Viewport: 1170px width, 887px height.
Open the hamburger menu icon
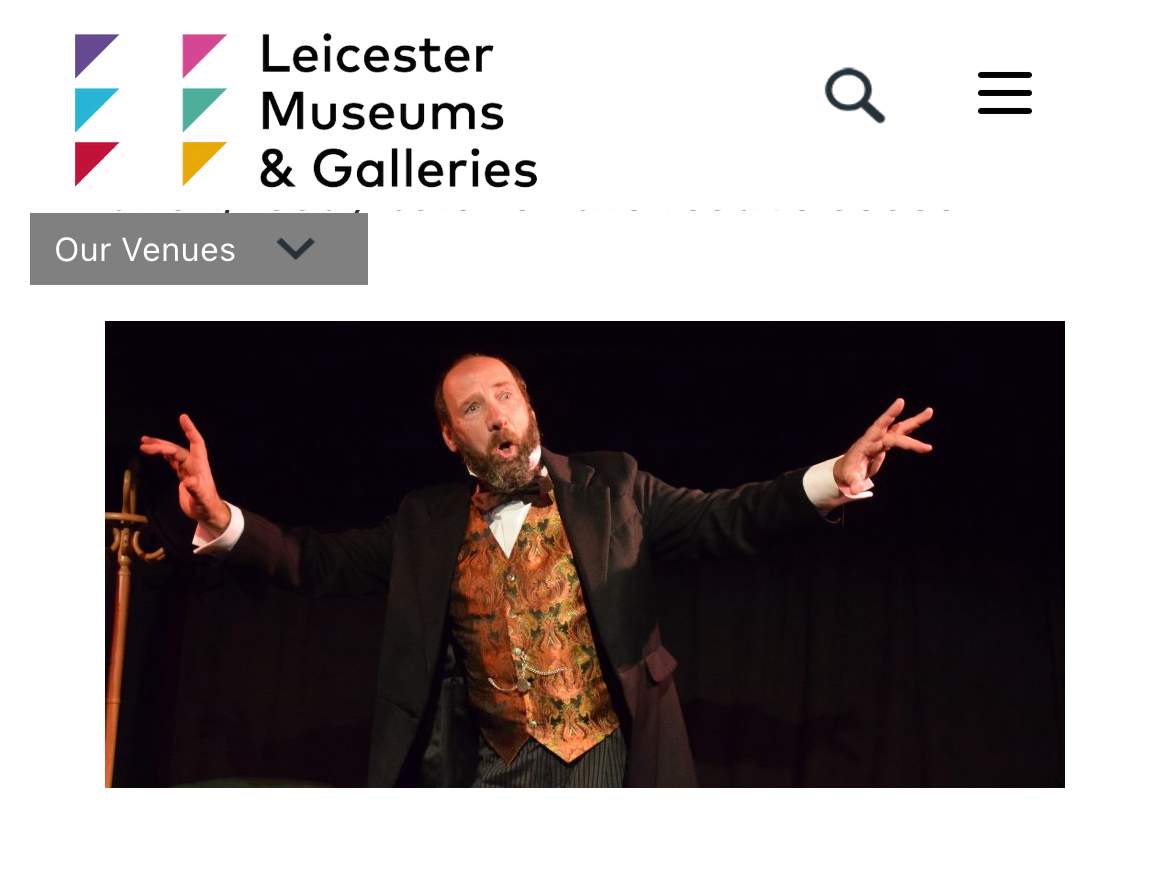point(1004,93)
